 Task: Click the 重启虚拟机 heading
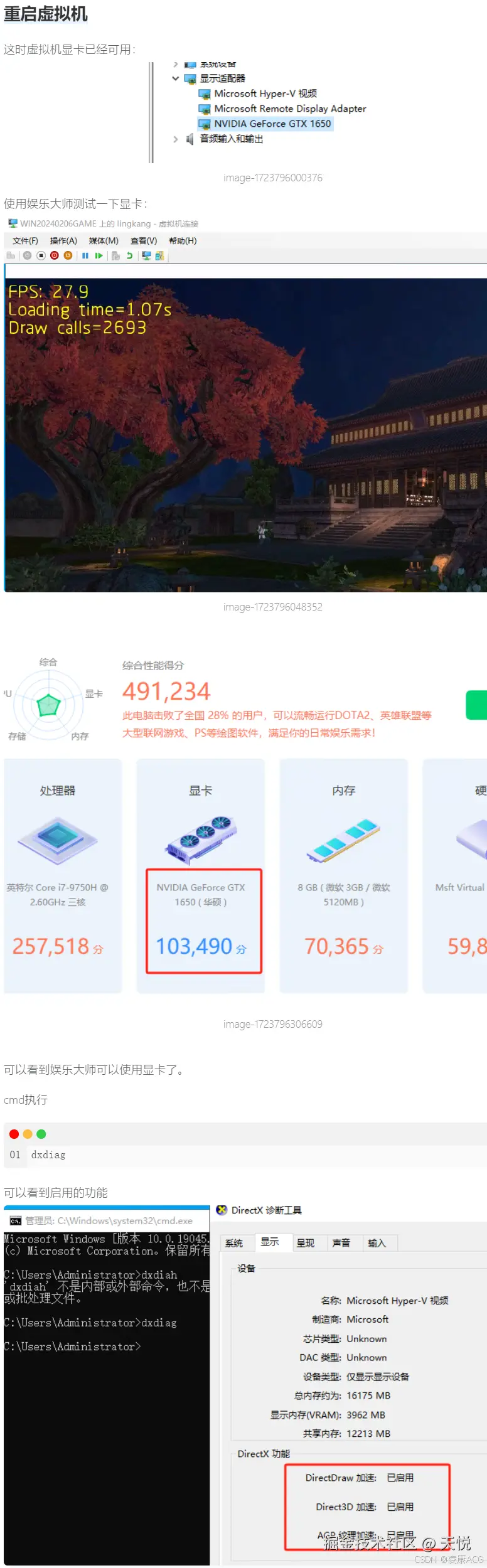pos(45,14)
